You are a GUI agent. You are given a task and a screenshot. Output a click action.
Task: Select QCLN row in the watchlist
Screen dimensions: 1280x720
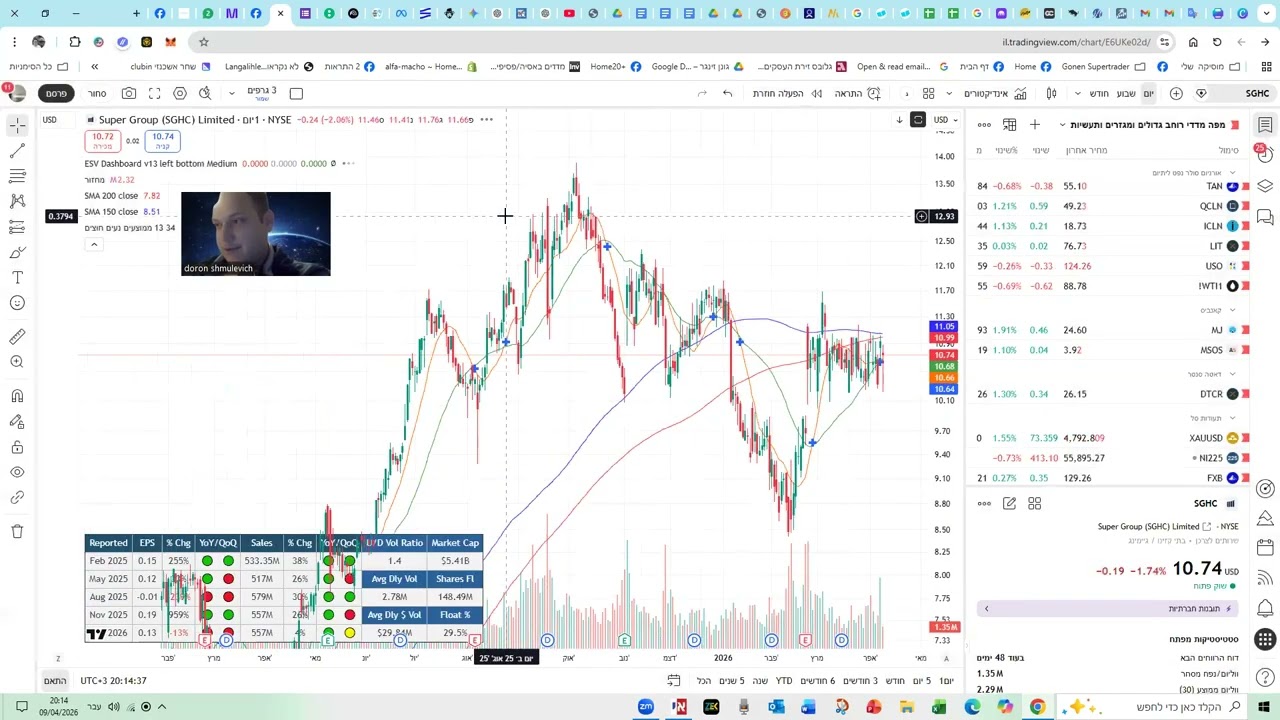click(x=1108, y=206)
